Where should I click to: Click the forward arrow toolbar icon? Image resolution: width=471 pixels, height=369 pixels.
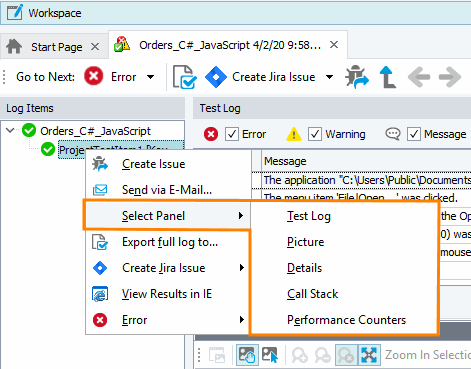pos(450,77)
